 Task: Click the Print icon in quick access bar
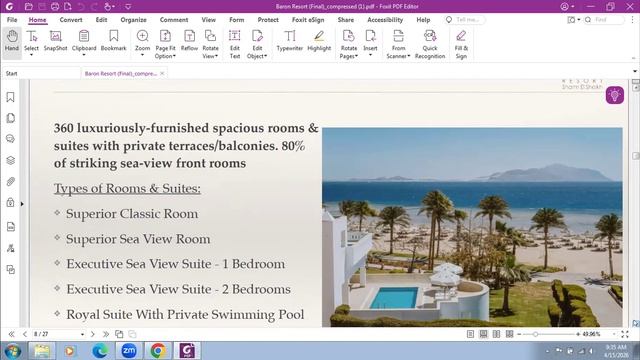pyautogui.click(x=55, y=7)
